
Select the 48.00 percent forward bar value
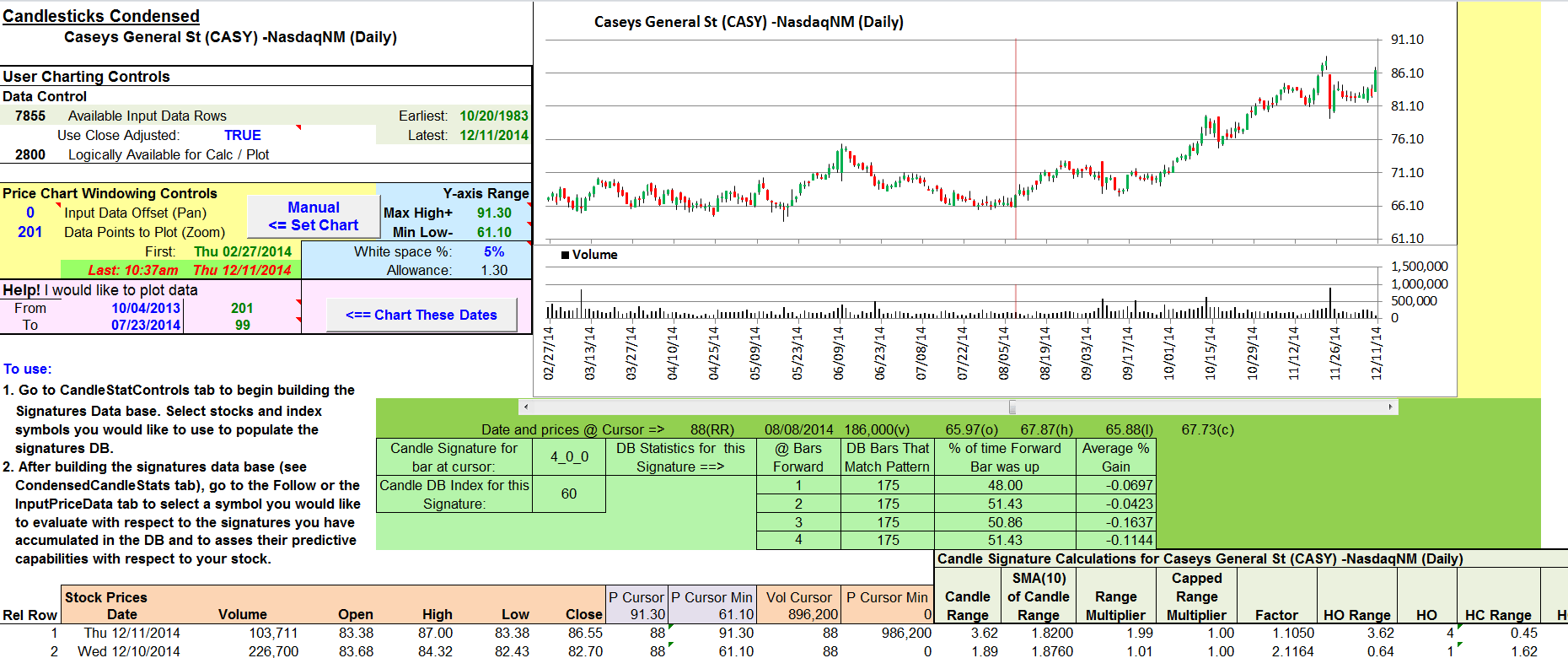[x=1005, y=485]
